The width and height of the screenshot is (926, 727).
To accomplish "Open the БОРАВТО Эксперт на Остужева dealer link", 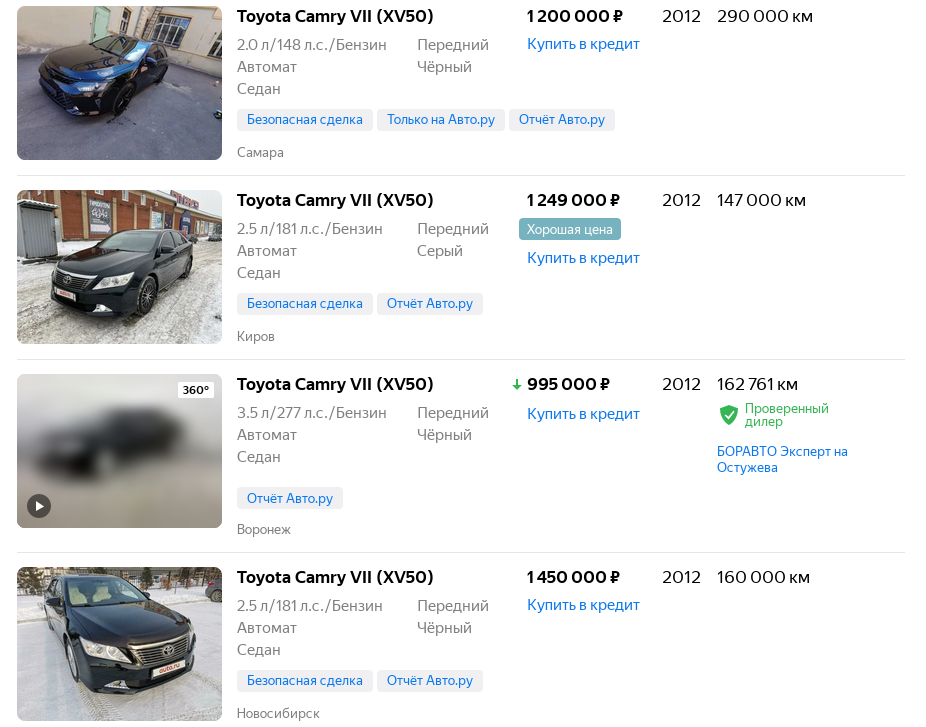I will pyautogui.click(x=782, y=459).
